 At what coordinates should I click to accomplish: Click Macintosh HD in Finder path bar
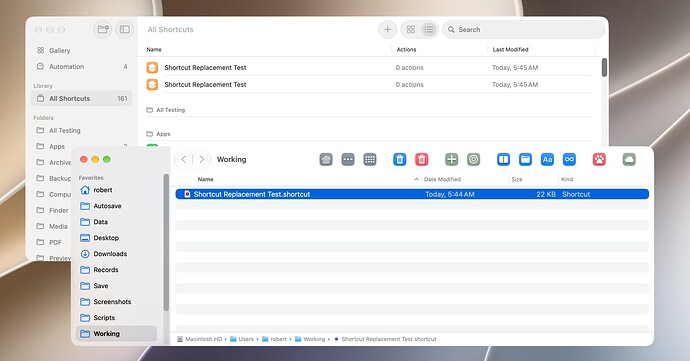pos(200,339)
